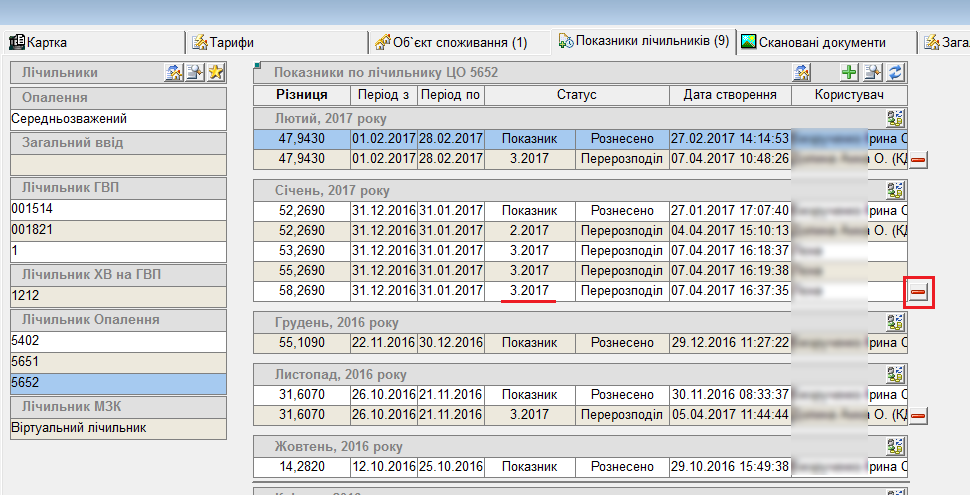The image size is (970, 495).
Task: Click the group icon for Грудень, 2016 року
Action: click(x=895, y=322)
